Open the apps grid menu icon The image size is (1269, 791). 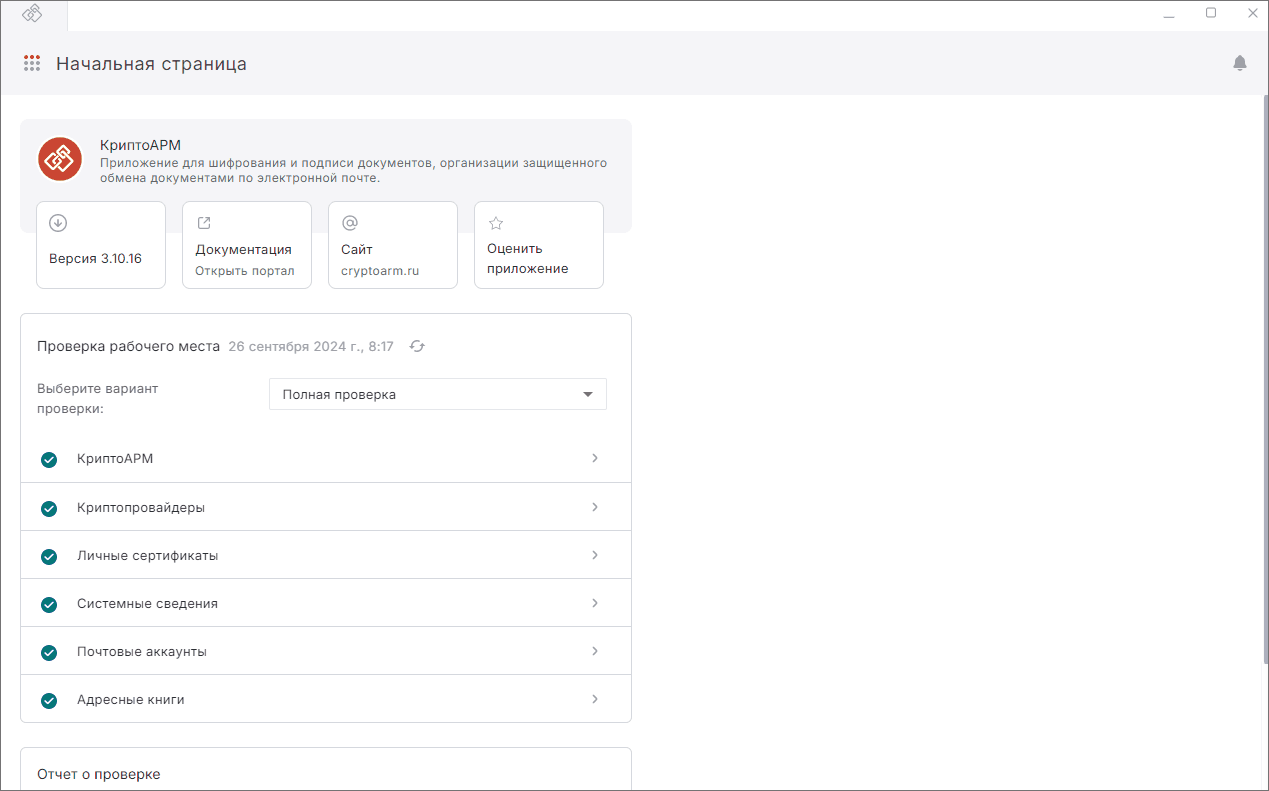(32, 63)
